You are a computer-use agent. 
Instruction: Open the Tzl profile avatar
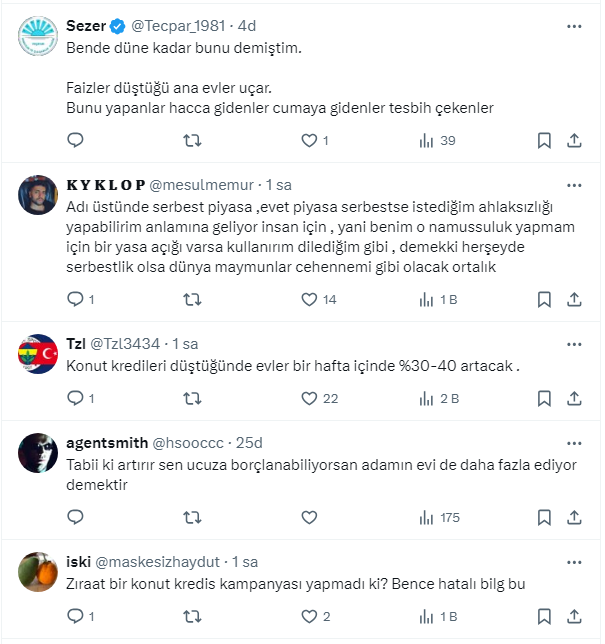(x=38, y=352)
